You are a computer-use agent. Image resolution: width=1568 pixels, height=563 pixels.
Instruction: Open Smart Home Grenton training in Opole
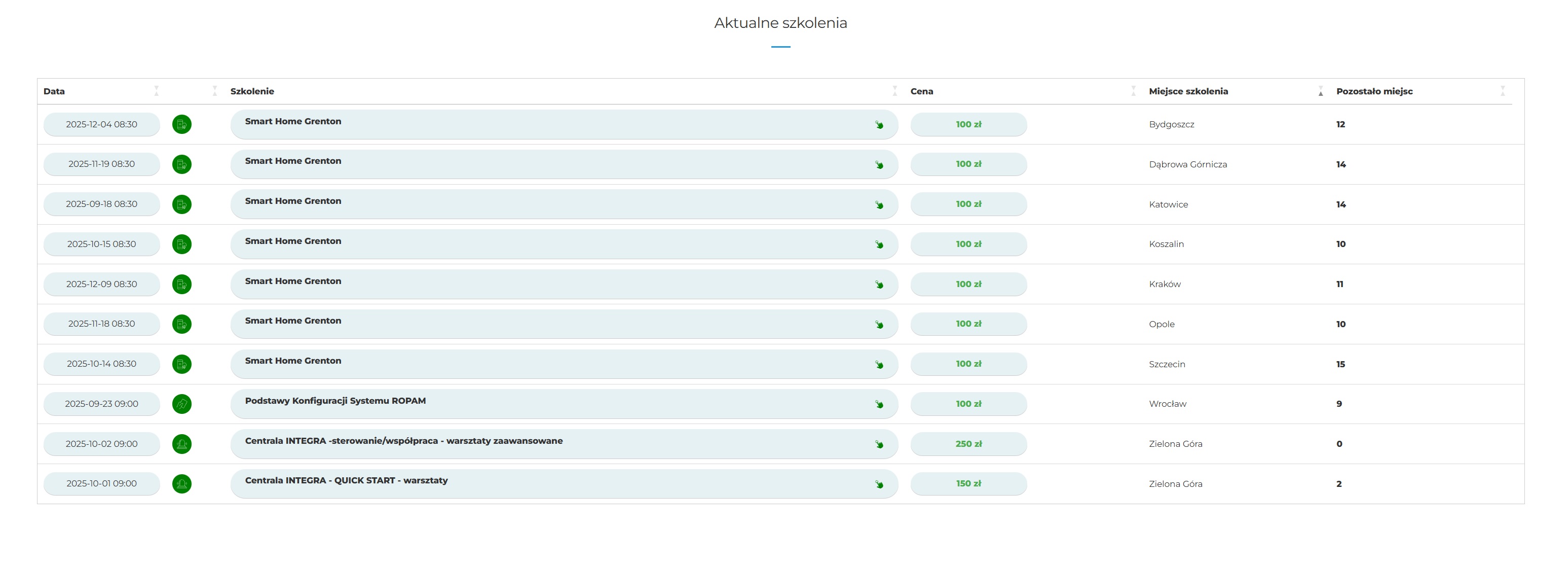[x=564, y=324]
